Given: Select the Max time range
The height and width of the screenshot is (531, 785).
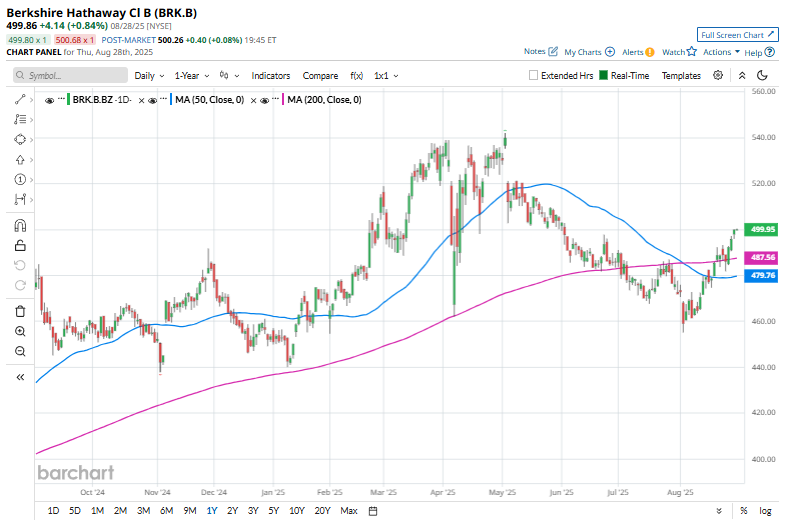Looking at the screenshot, I should pos(349,511).
